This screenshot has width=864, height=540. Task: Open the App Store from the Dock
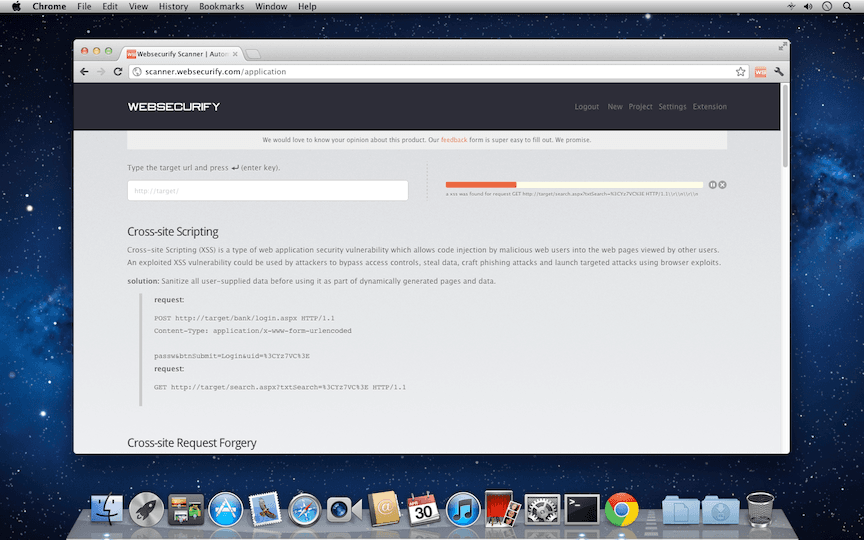[x=225, y=509]
